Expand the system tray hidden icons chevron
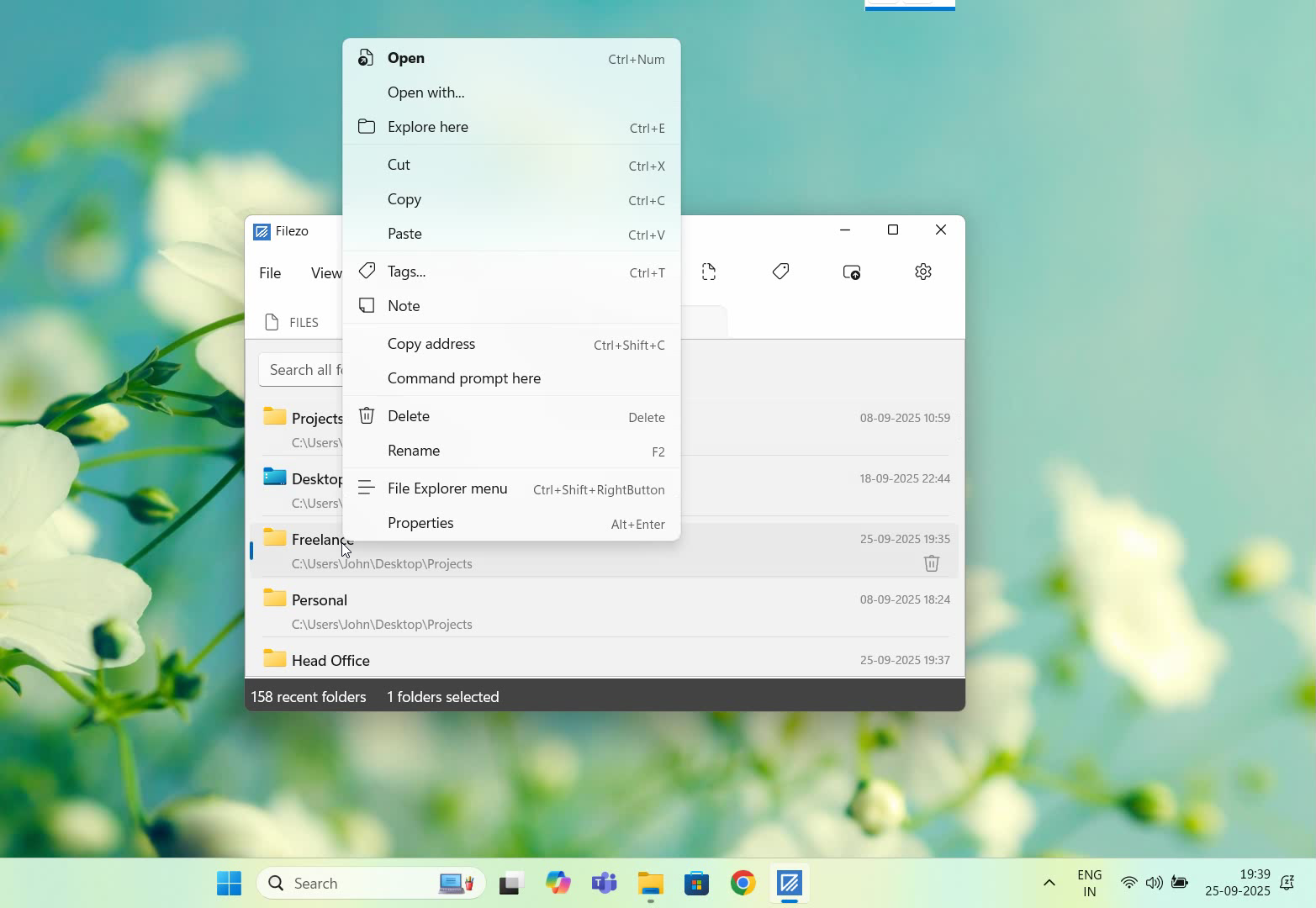The width and height of the screenshot is (1316, 908). point(1049,883)
